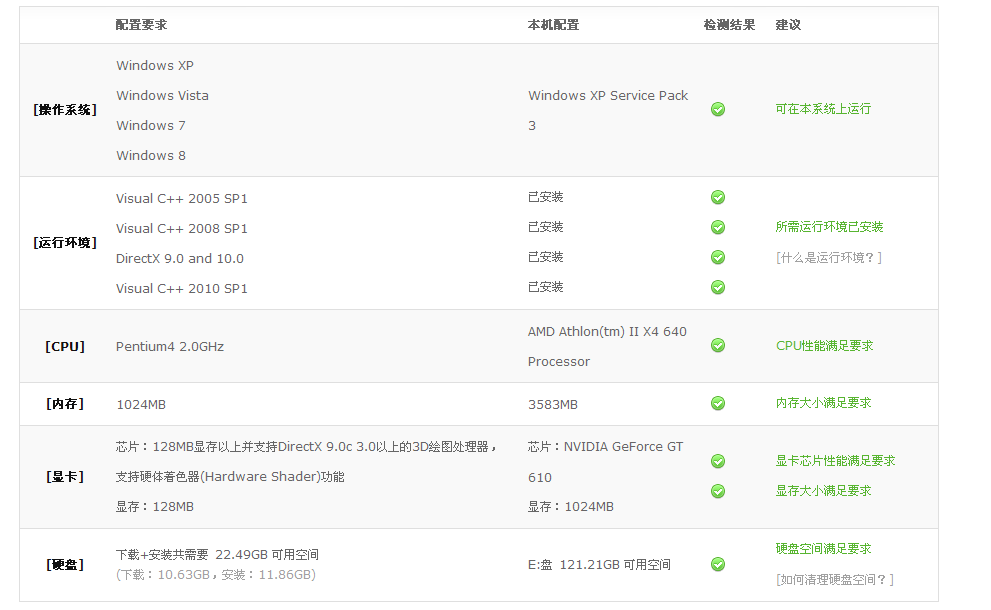Click the video memory 1024MB check icon
The image size is (991, 610).
pos(718,491)
